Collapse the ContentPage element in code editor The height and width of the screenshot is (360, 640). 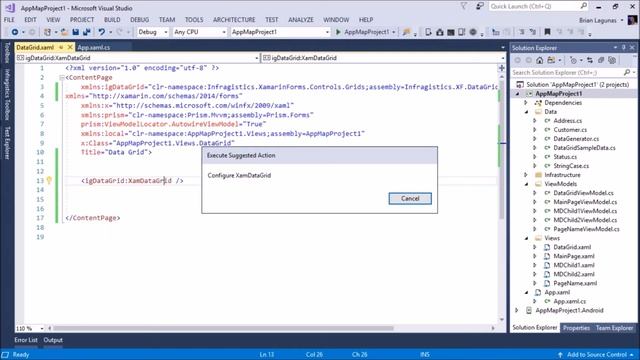coord(62,78)
